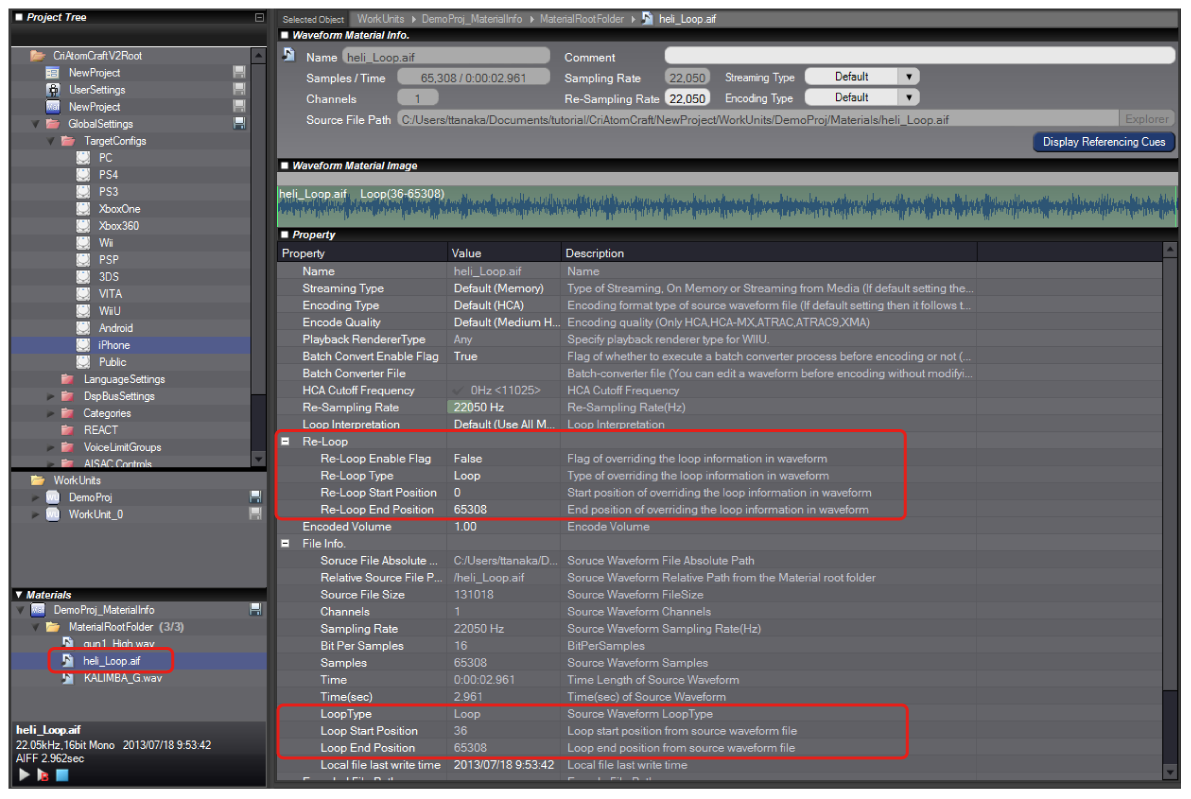Open the Streaming Type dropdown
Screen dimensions: 1191x799
[909, 77]
